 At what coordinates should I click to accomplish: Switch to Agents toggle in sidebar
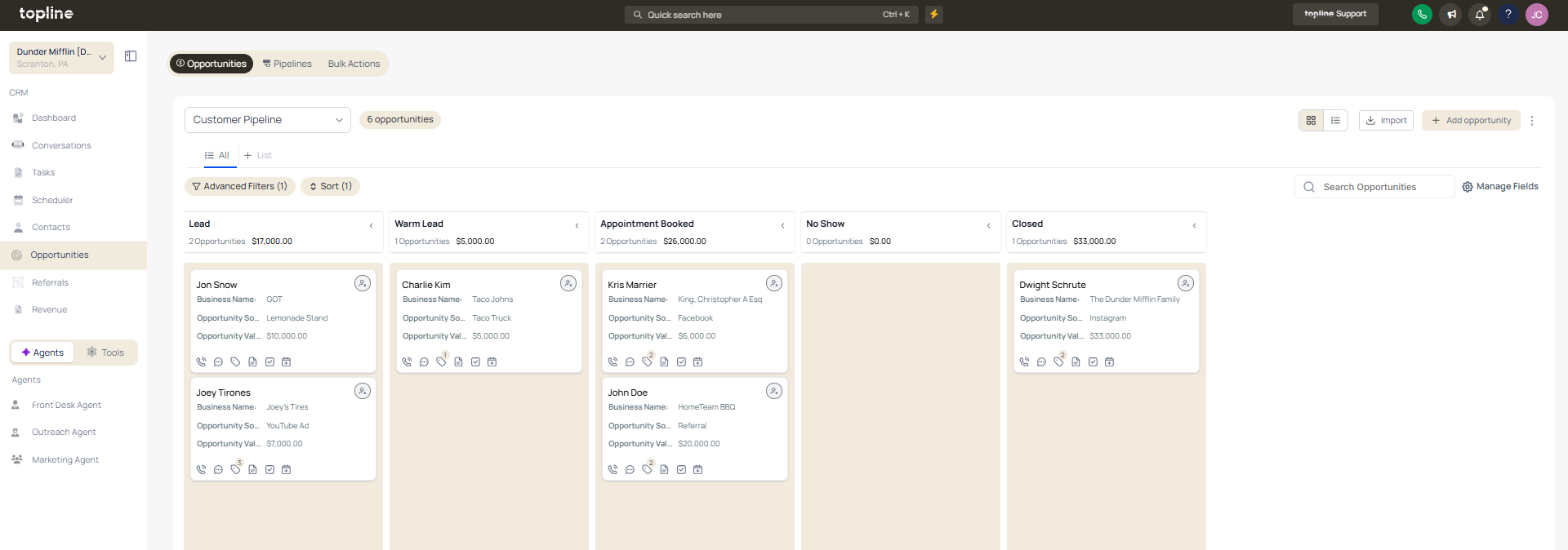pyautogui.click(x=42, y=353)
